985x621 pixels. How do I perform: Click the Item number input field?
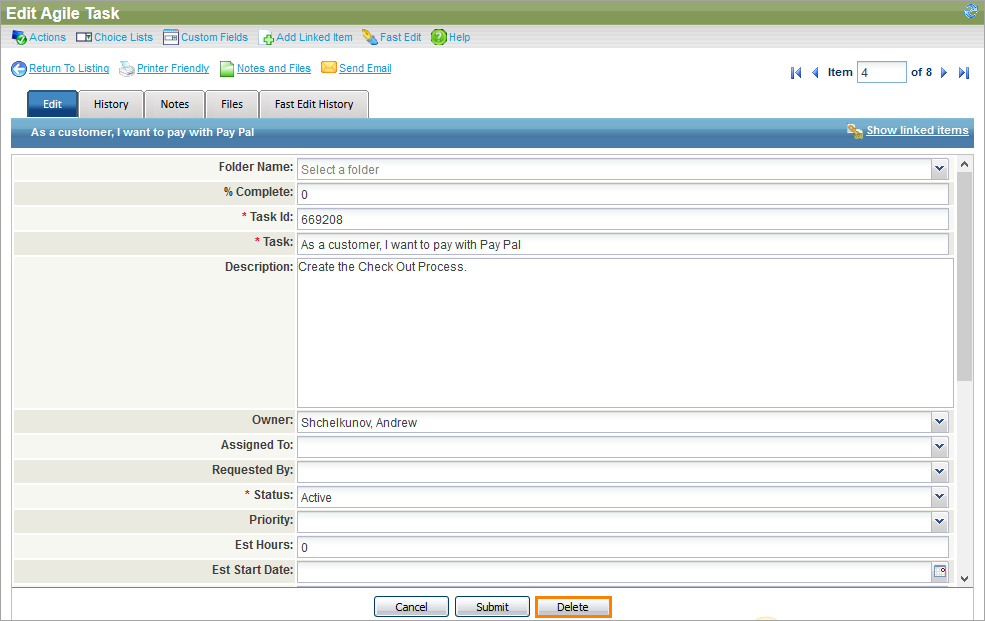(x=882, y=72)
